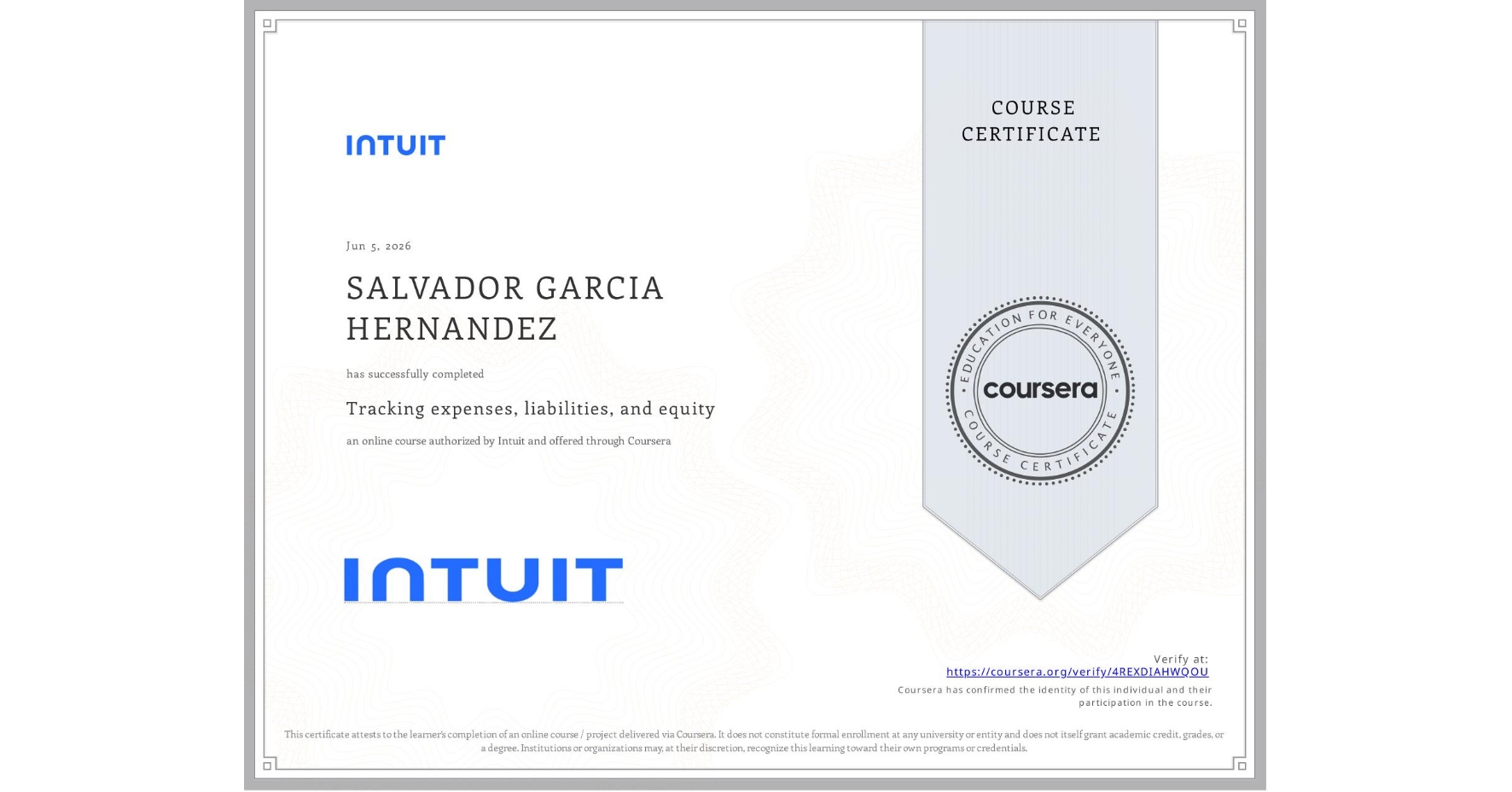Screen dimensions: 1512x792
Task: Click the Coursera seal emblem
Action: pos(1040,391)
